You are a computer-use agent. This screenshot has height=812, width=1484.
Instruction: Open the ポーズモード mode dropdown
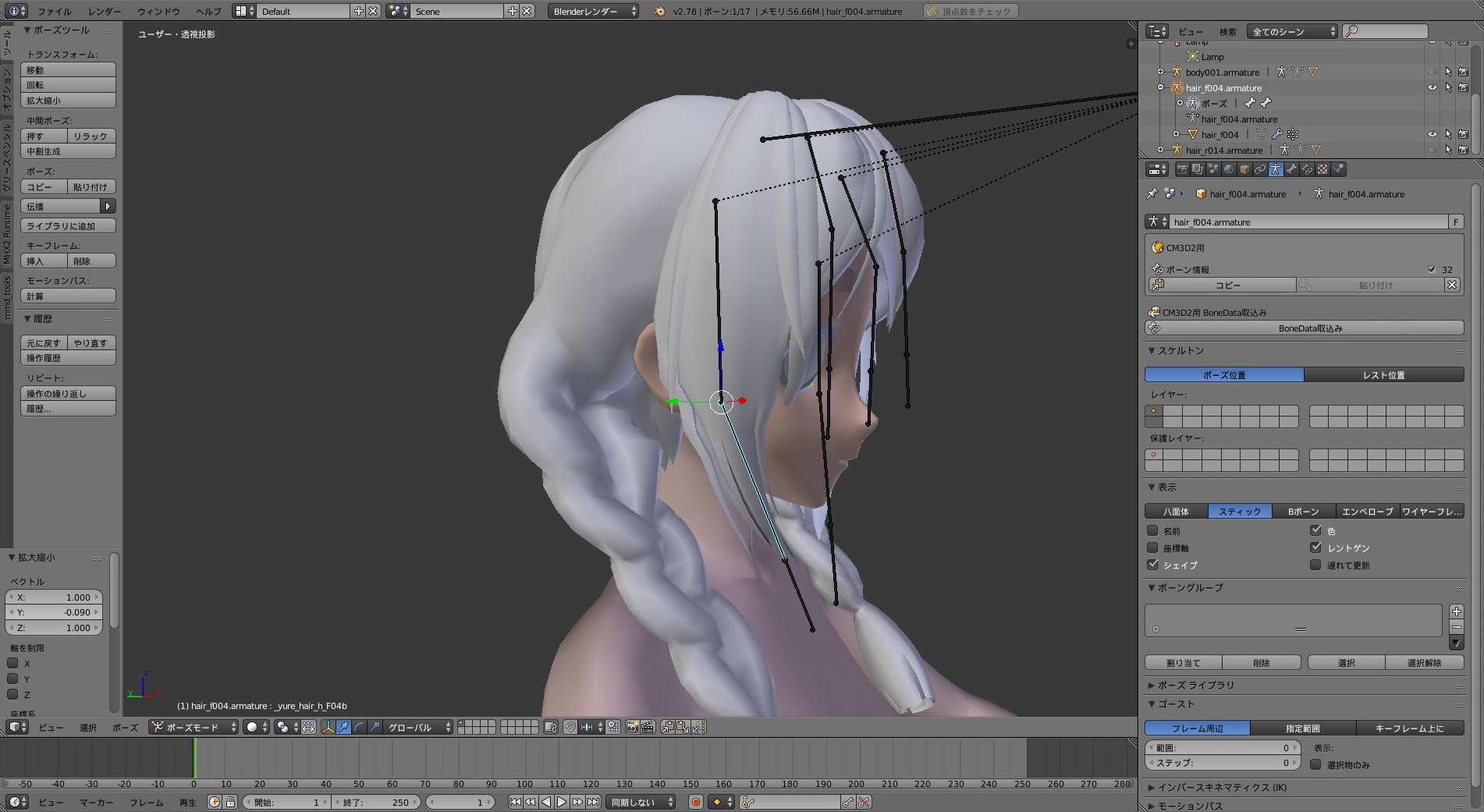194,727
